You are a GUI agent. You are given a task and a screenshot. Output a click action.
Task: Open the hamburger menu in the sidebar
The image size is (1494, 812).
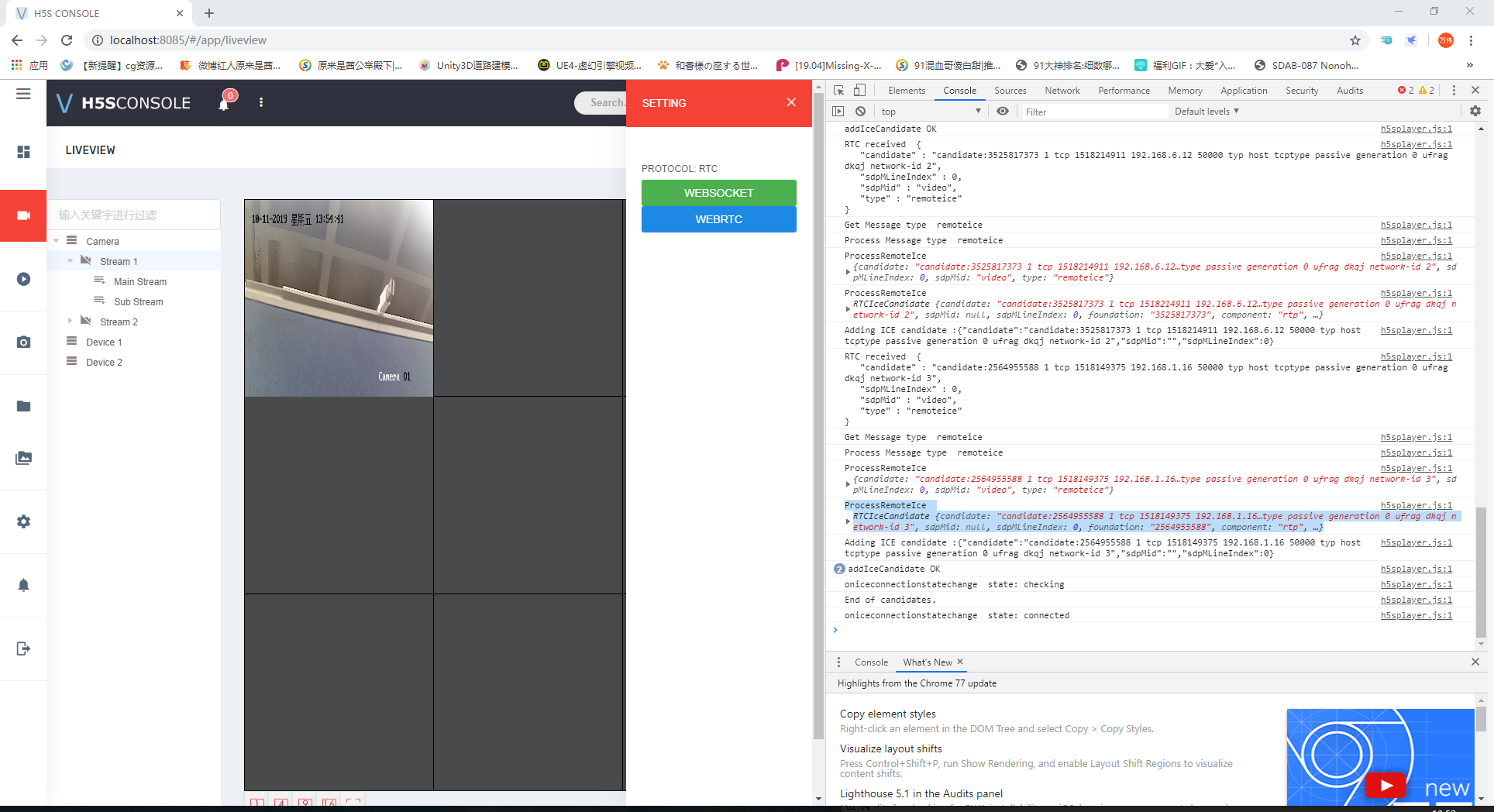coord(23,93)
